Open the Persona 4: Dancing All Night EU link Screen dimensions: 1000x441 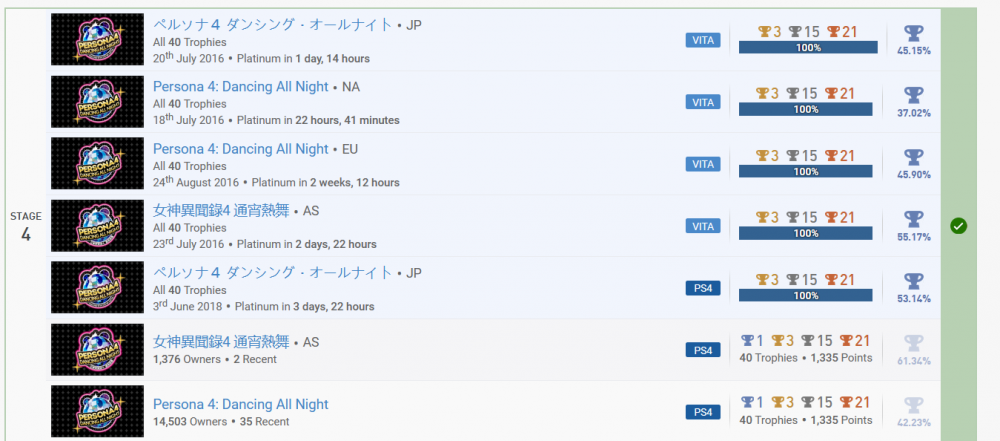coord(240,149)
